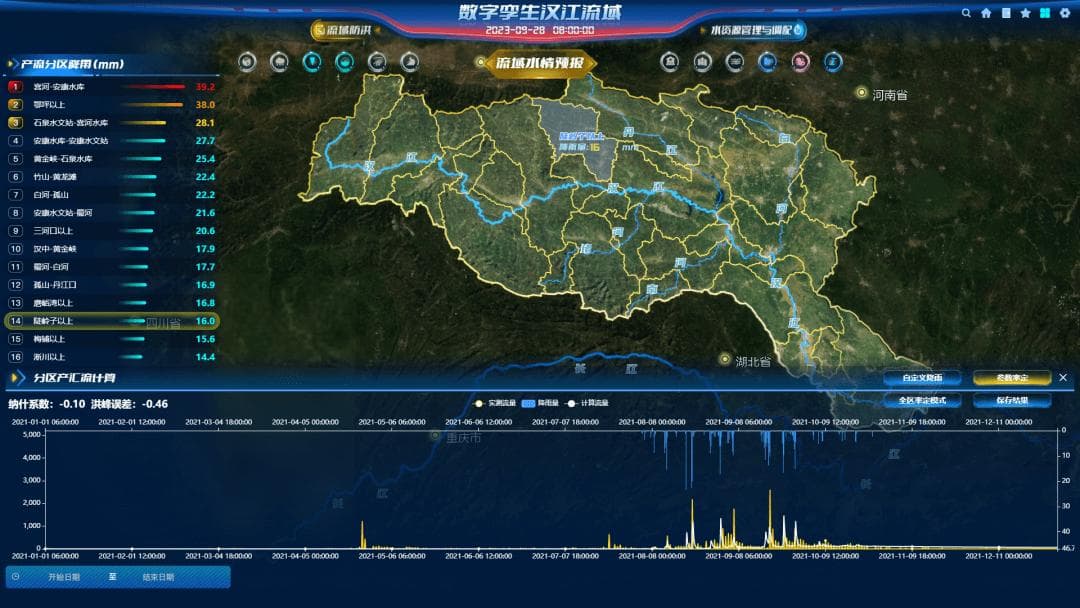This screenshot has height=608, width=1080.
Task: Click the star favorites icon
Action: [1026, 13]
